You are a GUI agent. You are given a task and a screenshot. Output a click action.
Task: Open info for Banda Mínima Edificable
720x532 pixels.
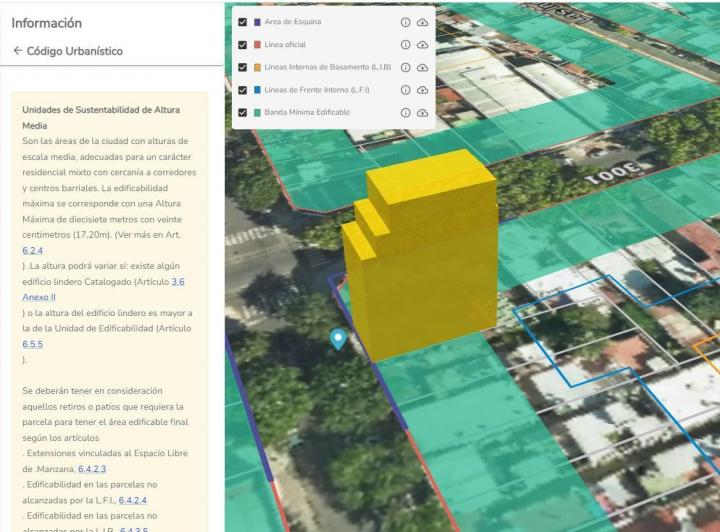405,112
